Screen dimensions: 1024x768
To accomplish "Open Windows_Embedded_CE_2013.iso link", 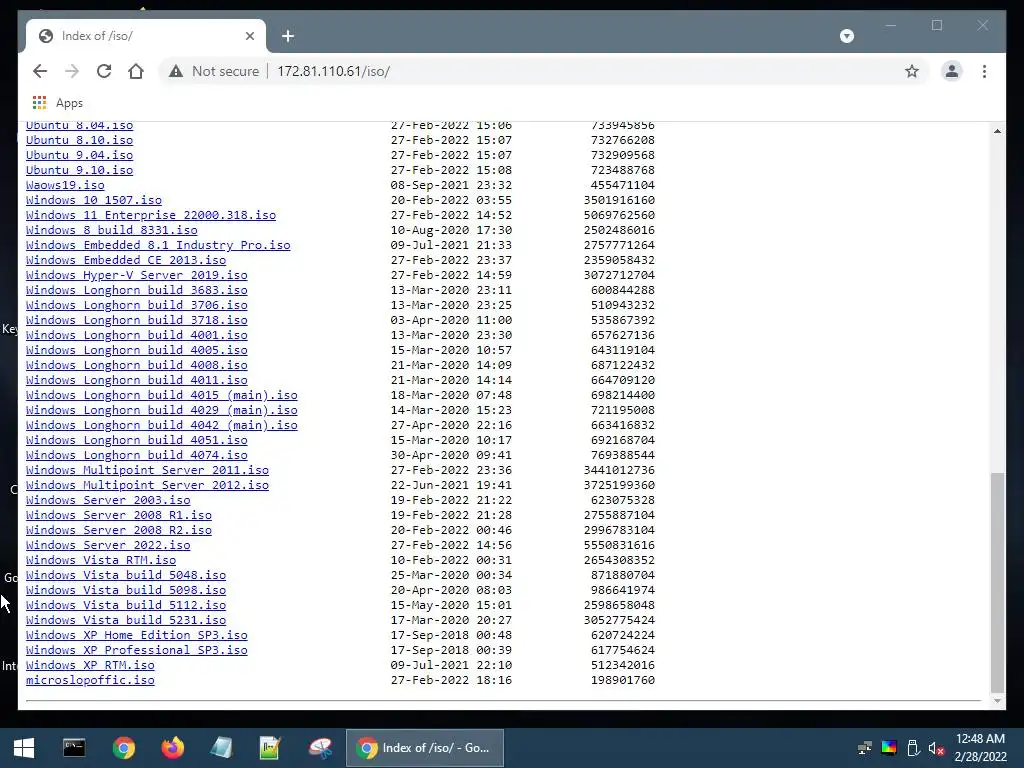I will 125,260.
